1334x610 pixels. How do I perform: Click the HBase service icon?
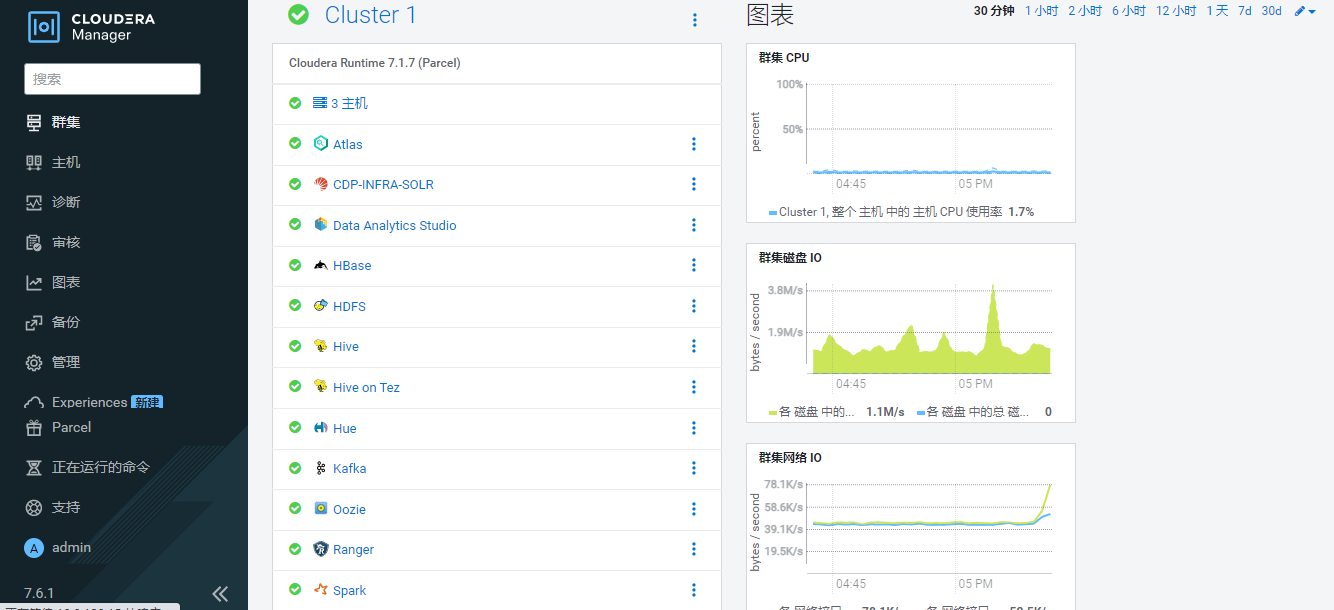click(321, 265)
